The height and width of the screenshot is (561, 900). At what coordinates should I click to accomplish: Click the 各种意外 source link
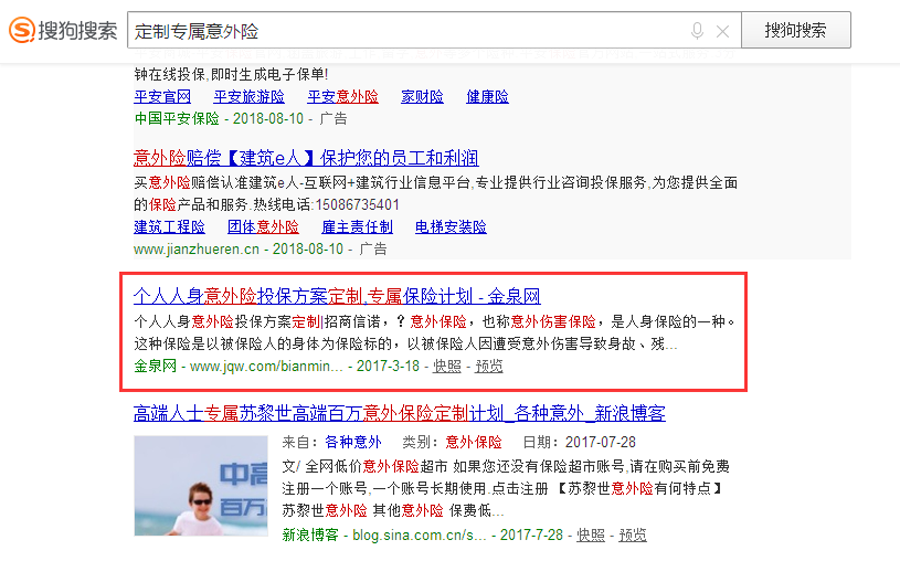[x=353, y=442]
